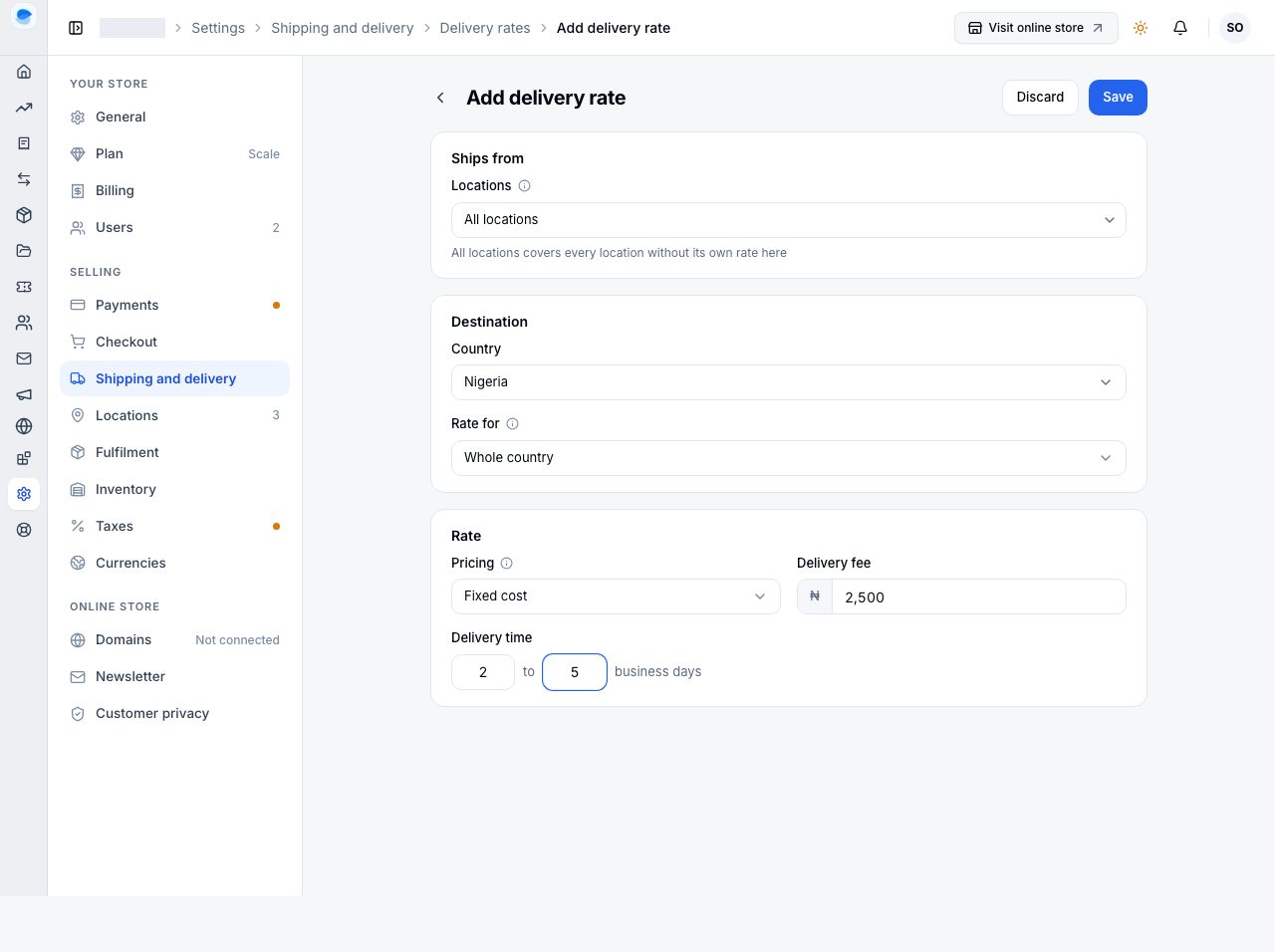
Task: Discard the delivery rate changes
Action: point(1040,98)
